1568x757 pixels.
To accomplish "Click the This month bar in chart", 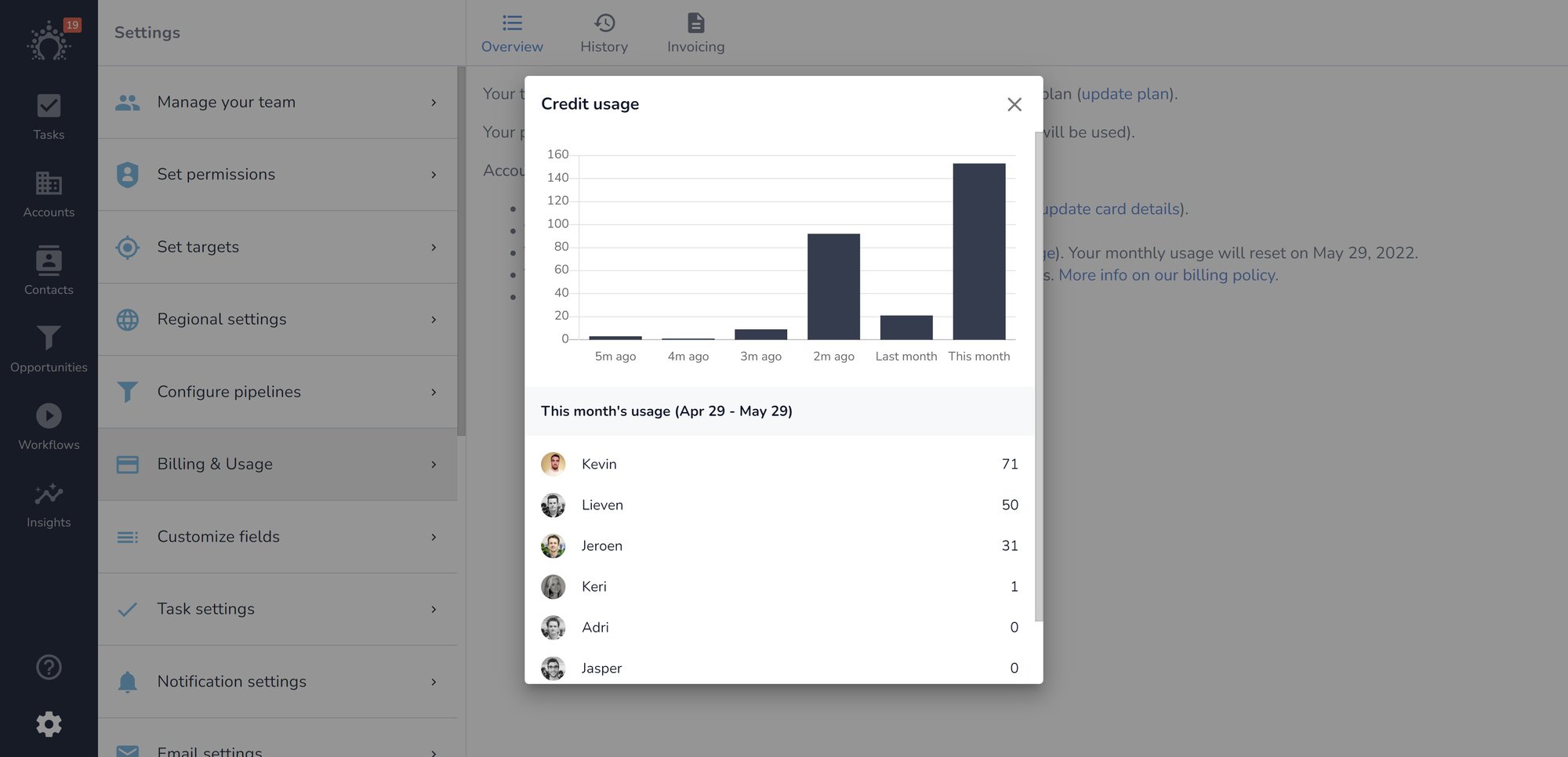I will 978,251.
